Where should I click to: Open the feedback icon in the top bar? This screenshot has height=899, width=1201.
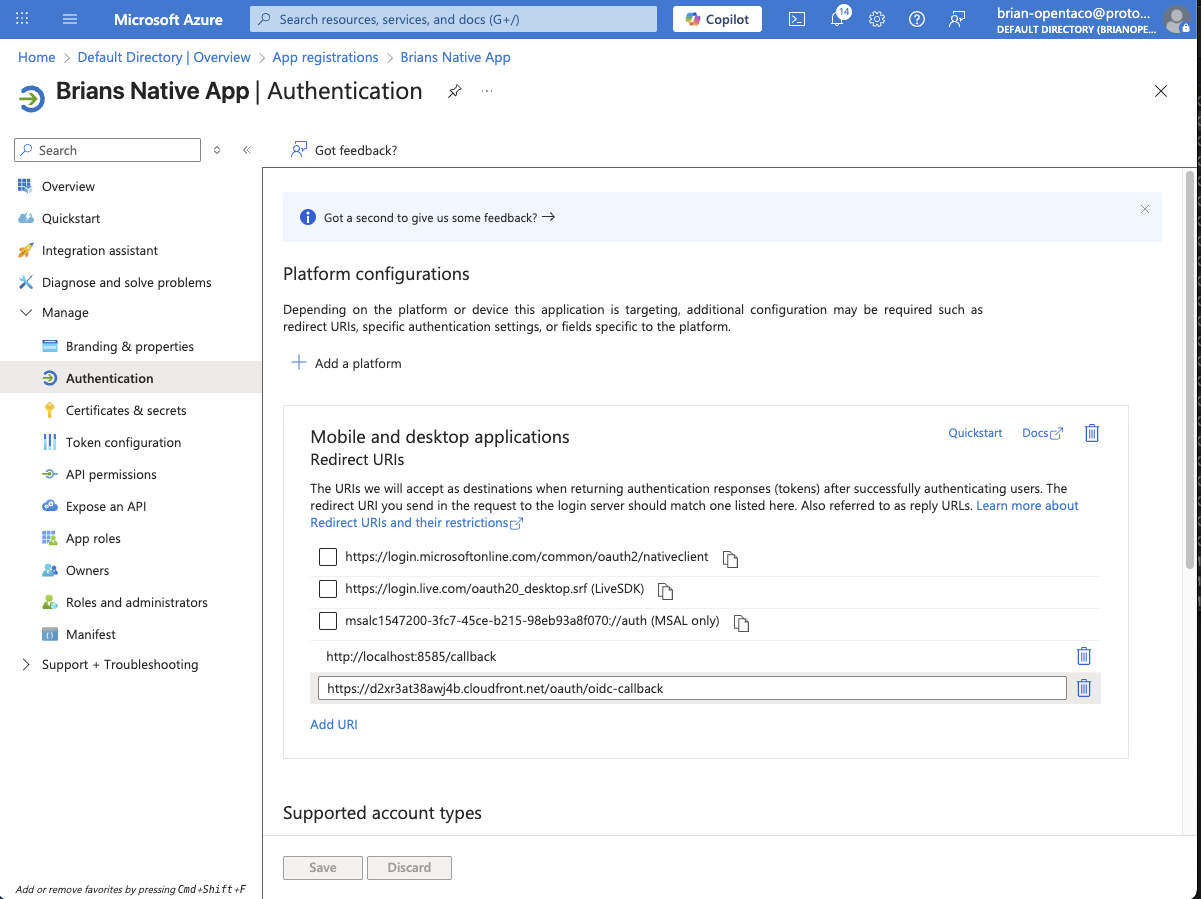tap(956, 19)
